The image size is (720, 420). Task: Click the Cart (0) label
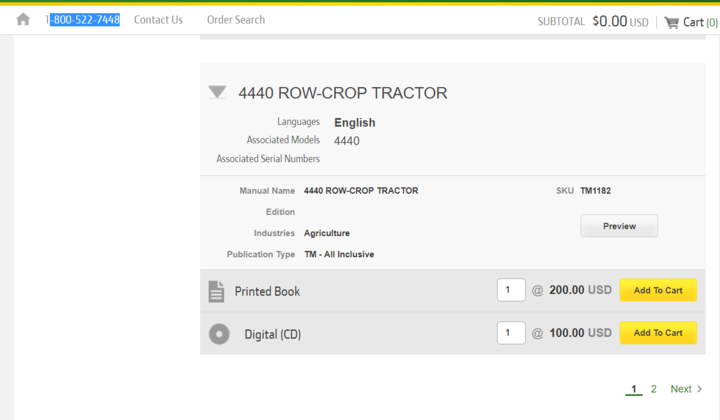tap(700, 22)
